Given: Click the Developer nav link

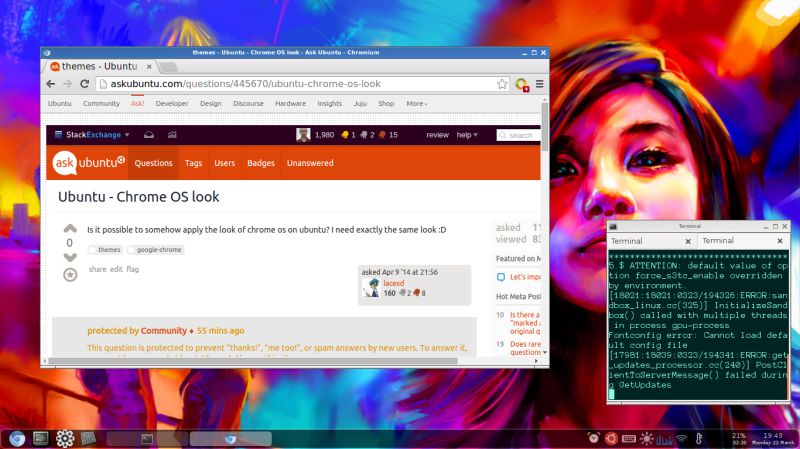Looking at the screenshot, I should [x=172, y=103].
